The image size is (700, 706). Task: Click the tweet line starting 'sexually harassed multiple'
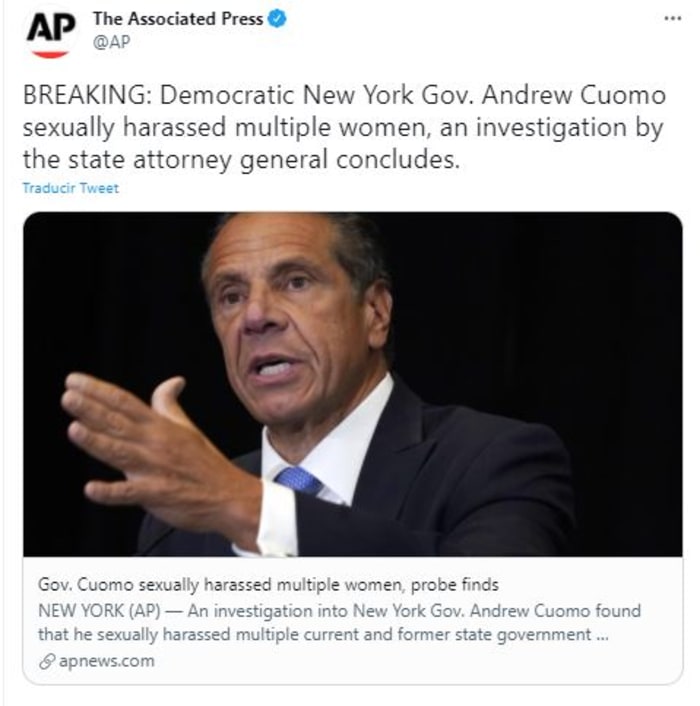click(x=340, y=129)
